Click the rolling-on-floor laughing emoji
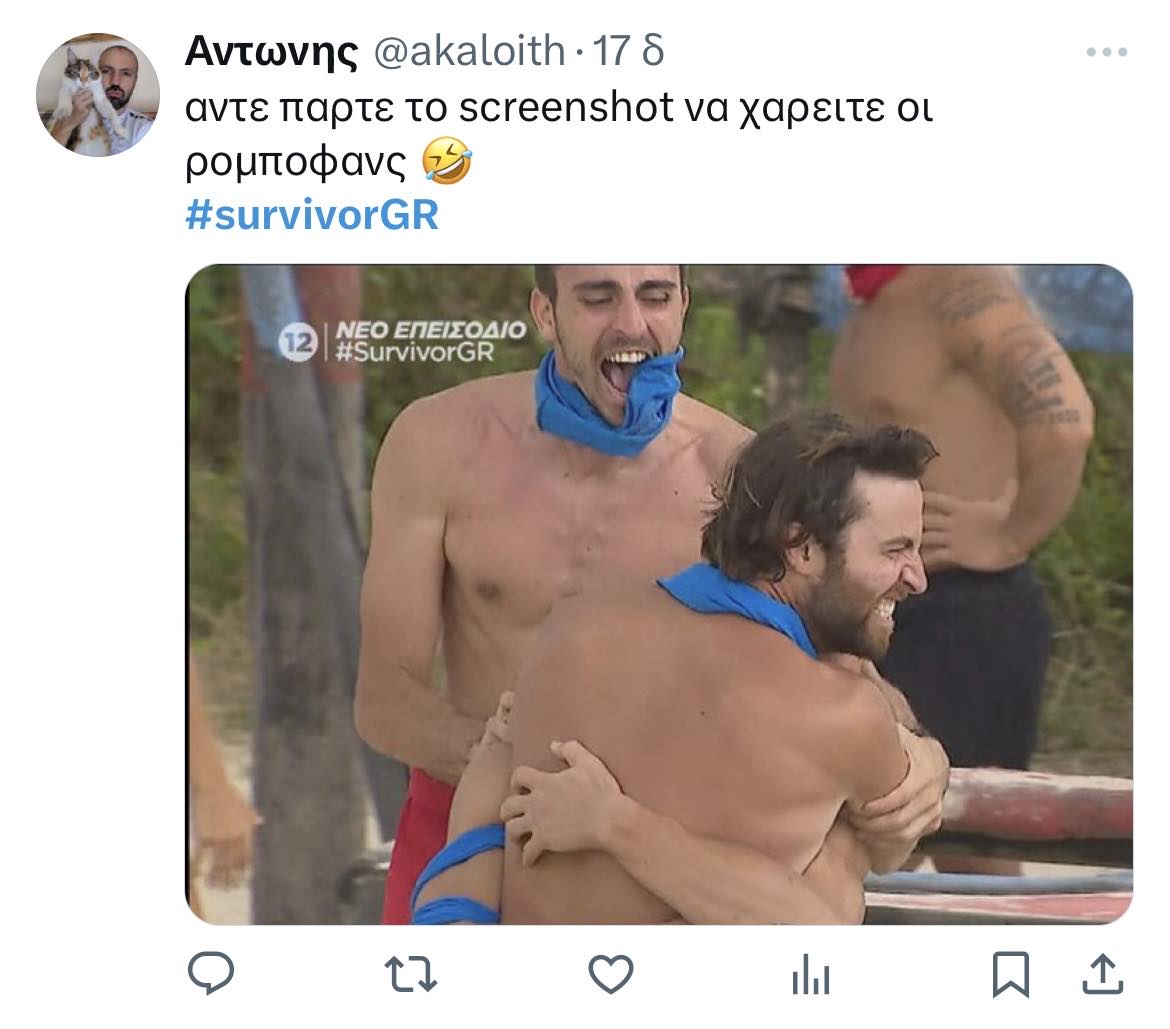This screenshot has width=1170, height=1029. (x=447, y=160)
